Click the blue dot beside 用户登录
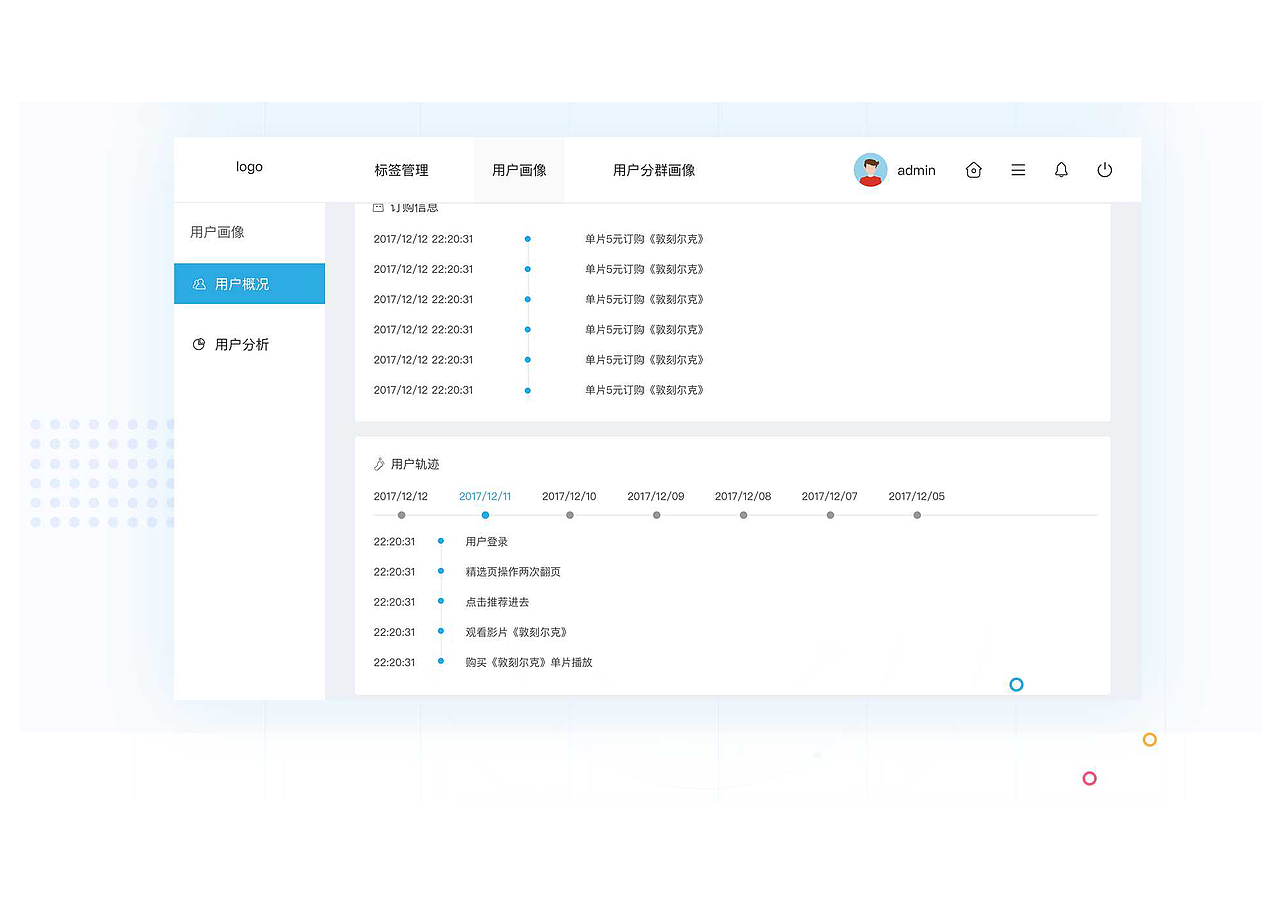 (x=441, y=541)
